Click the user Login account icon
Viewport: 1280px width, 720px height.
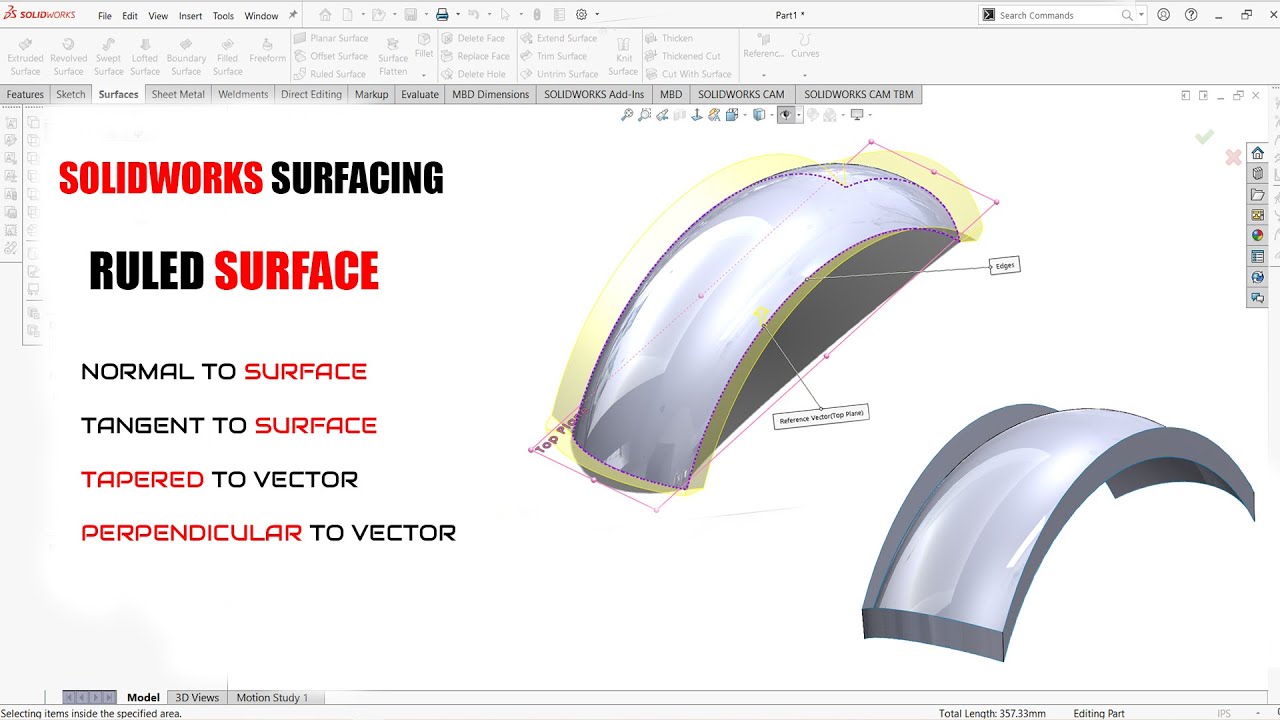coord(1164,15)
